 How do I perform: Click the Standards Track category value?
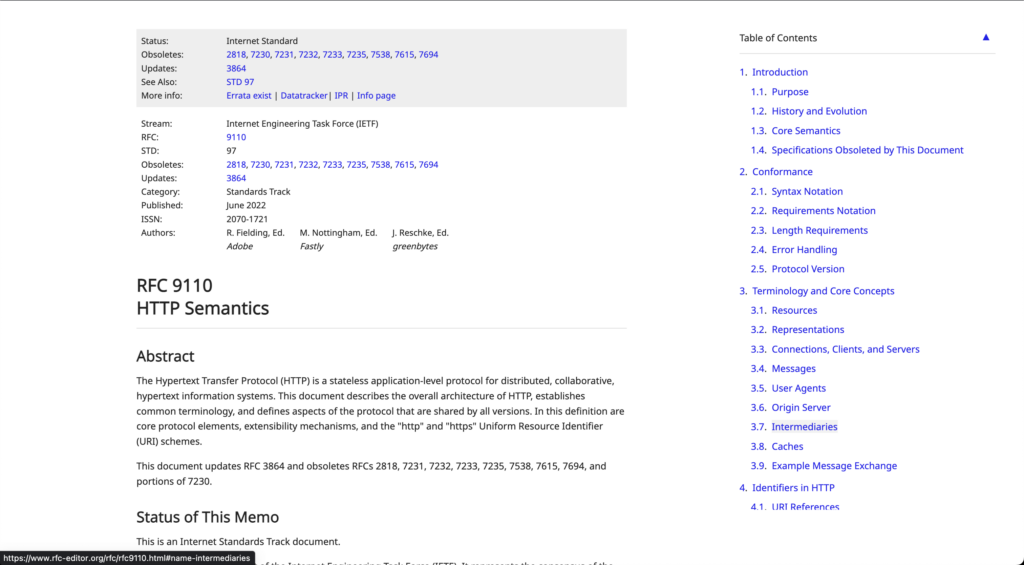point(258,191)
